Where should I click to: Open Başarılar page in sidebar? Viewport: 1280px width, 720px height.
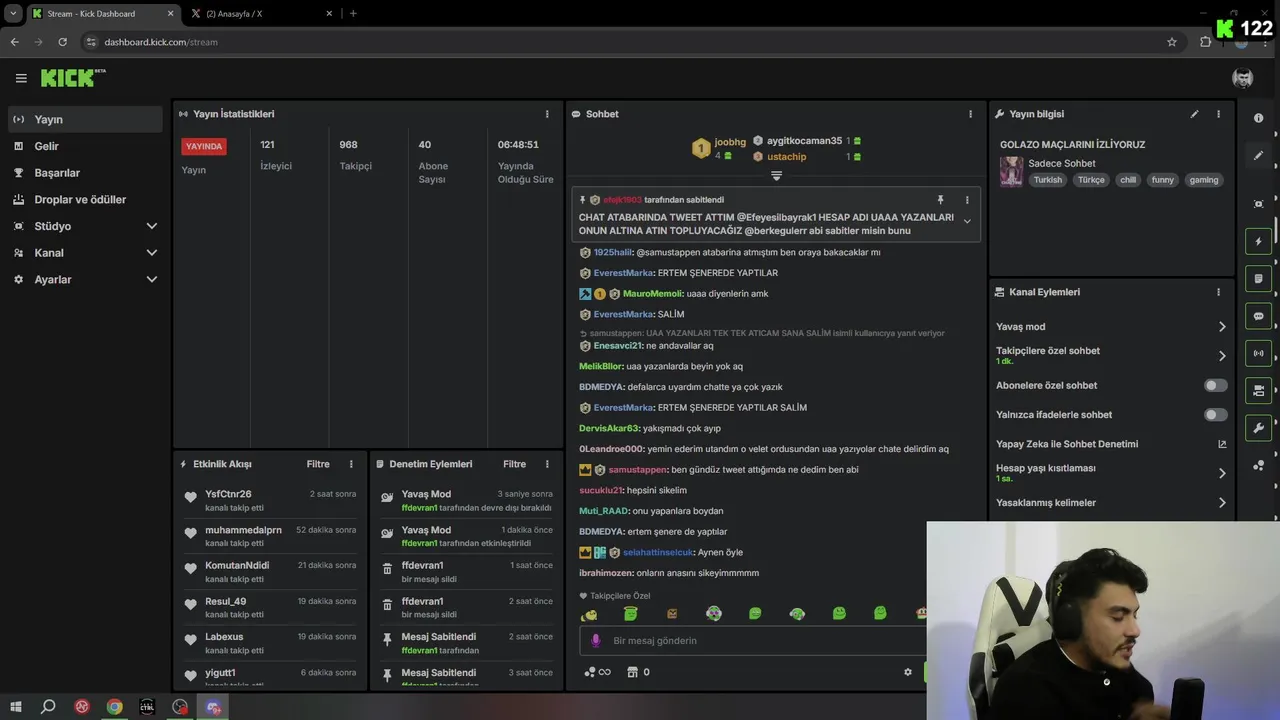pos(84,173)
